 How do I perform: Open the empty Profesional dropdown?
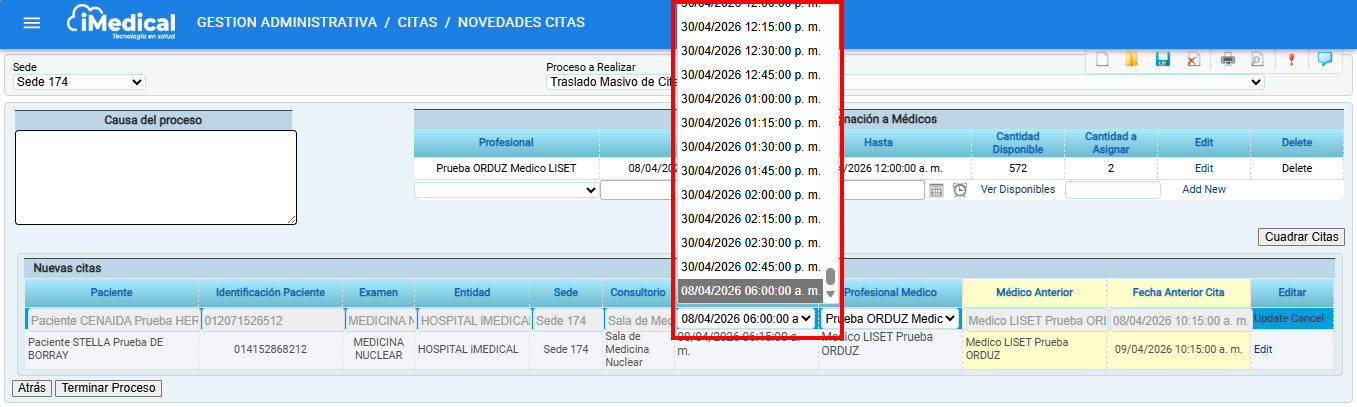[506, 190]
